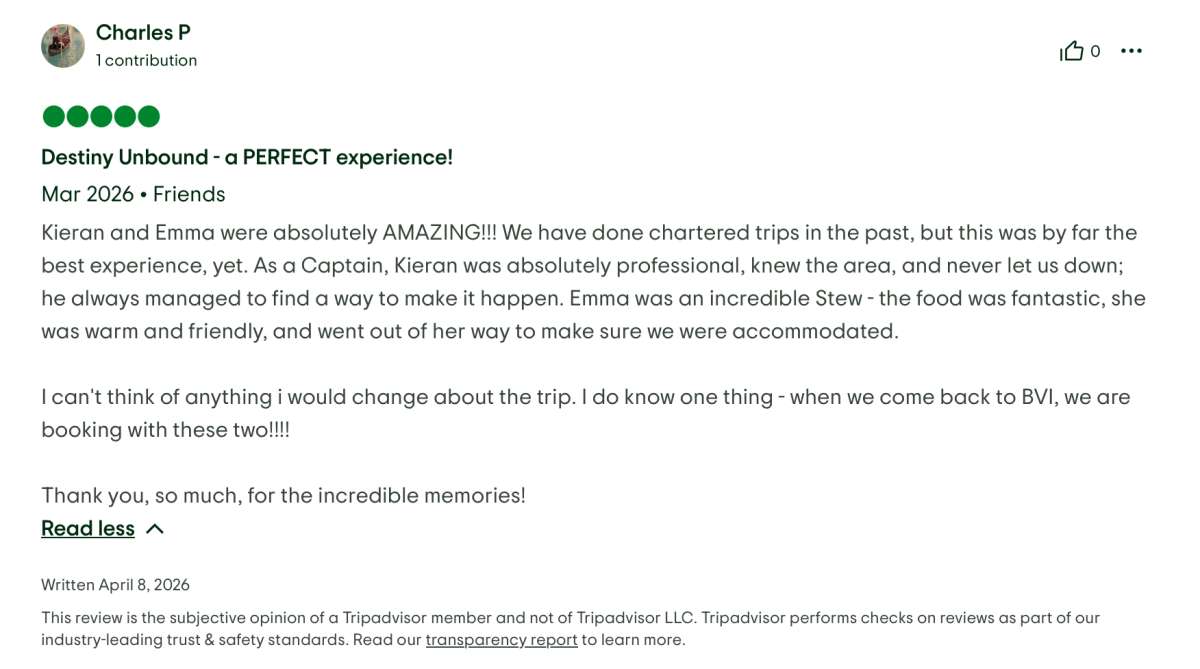Click the "Thank you, so much" line
Viewport: 1200px width, 669px height.
[x=283, y=495]
